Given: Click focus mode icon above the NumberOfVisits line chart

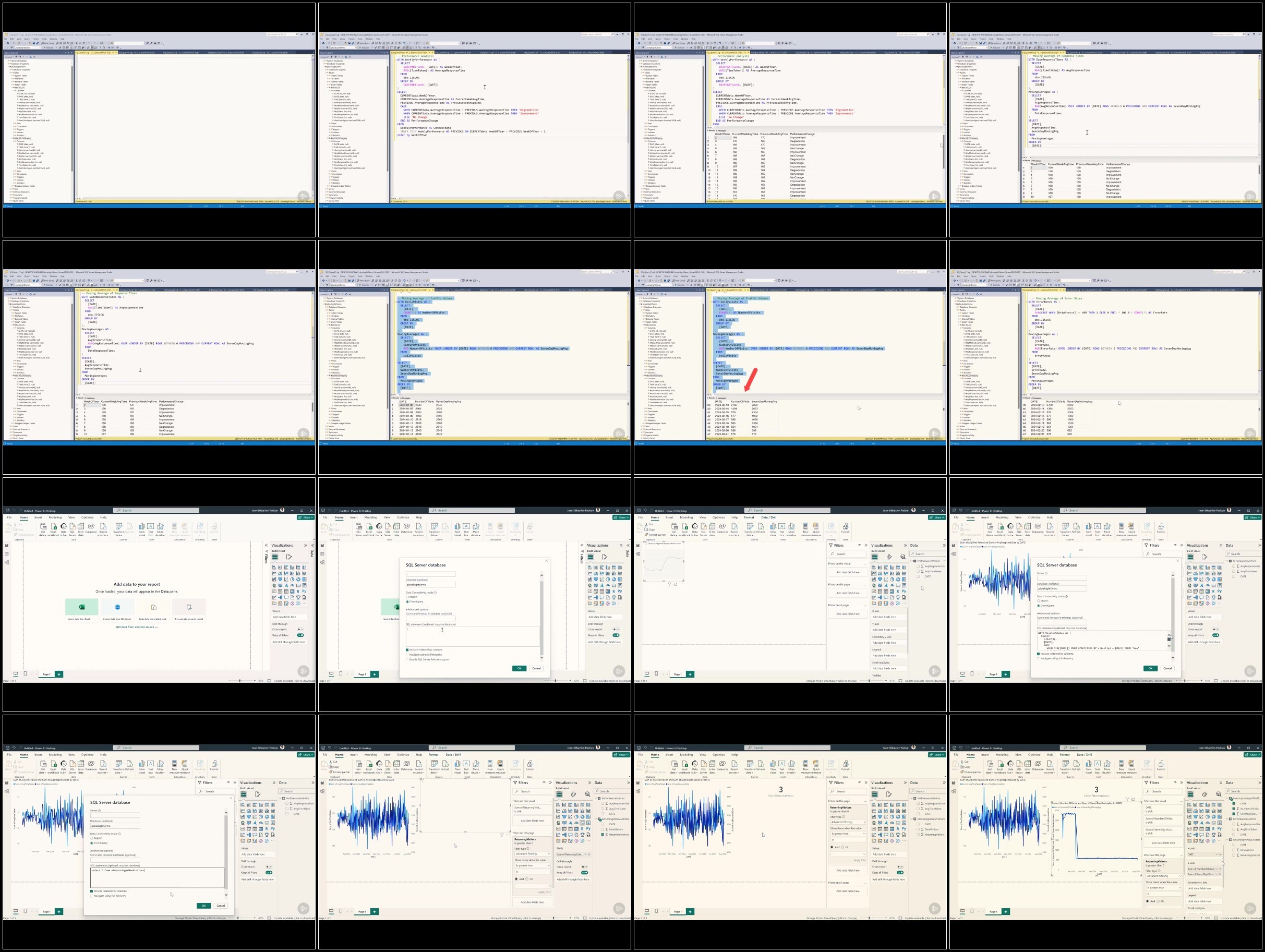Looking at the screenshot, I should click(x=1134, y=799).
